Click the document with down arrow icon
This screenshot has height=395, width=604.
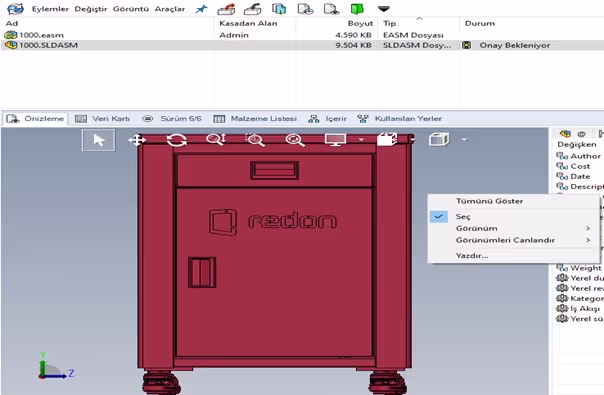coord(332,8)
